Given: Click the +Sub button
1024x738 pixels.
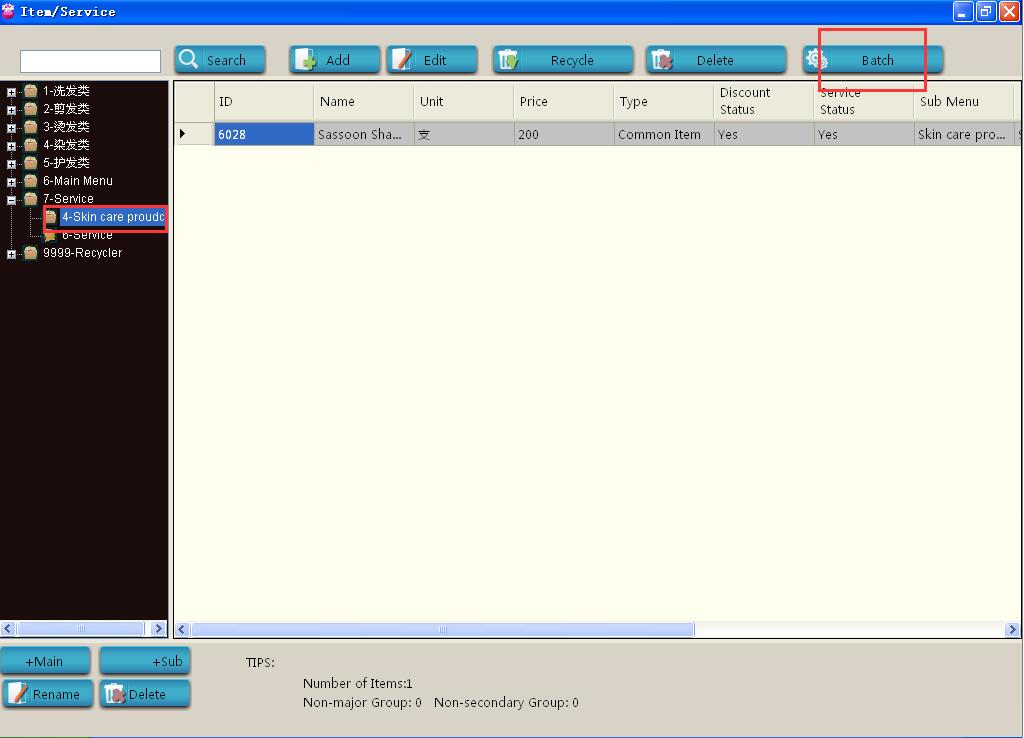Looking at the screenshot, I should coord(145,661).
